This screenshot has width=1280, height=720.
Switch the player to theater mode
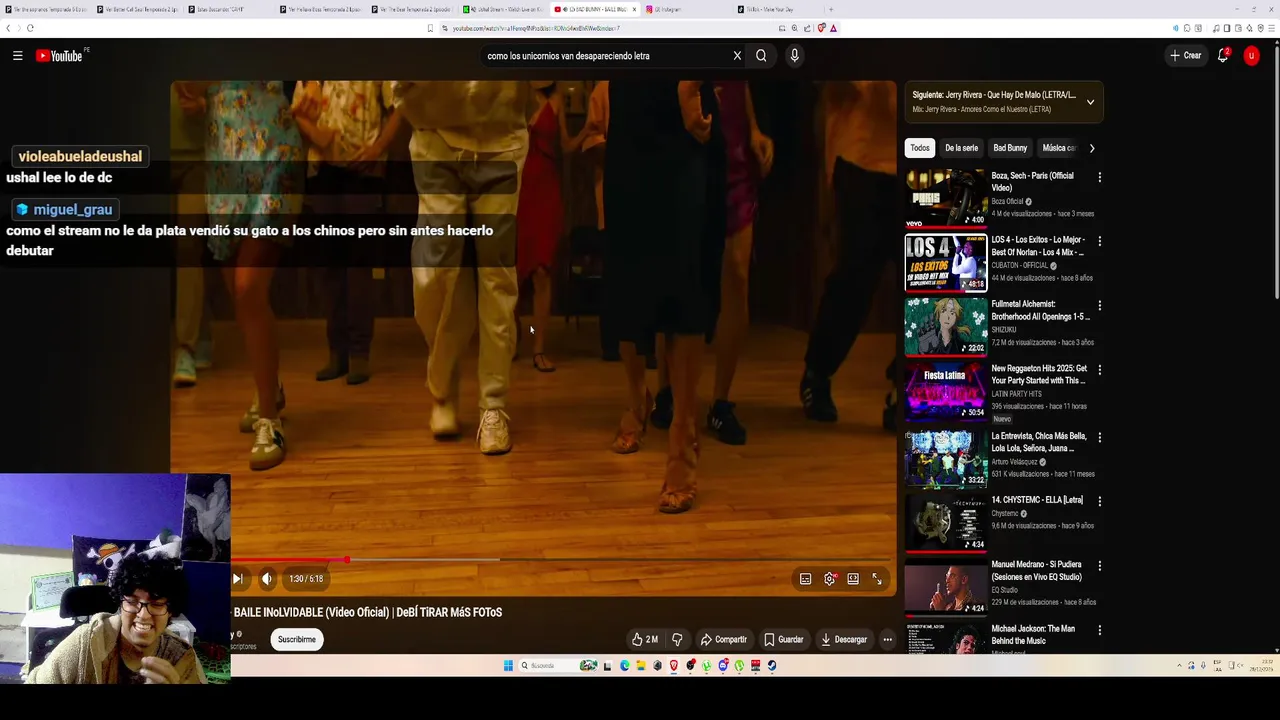click(x=853, y=579)
